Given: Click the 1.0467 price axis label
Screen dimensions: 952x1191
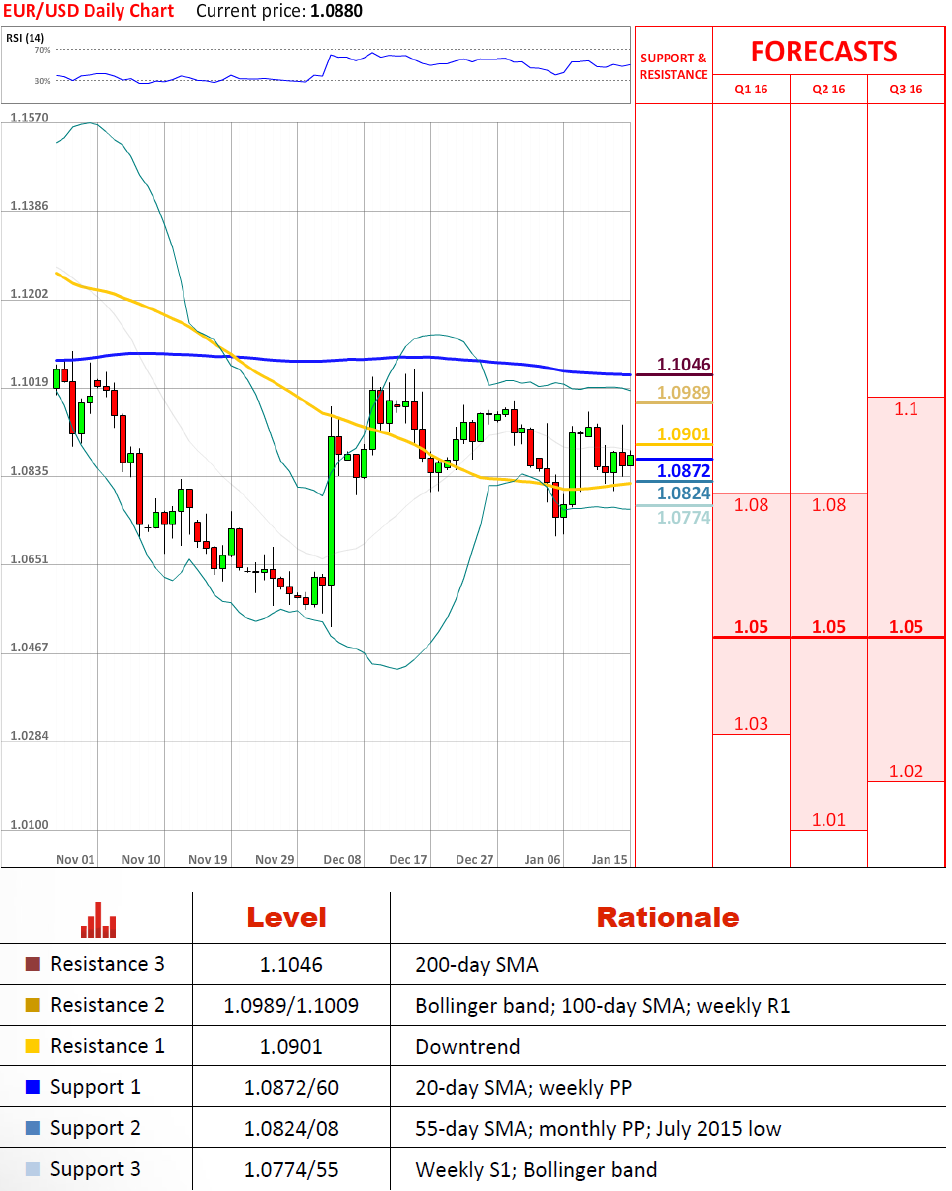Looking at the screenshot, I should click(29, 647).
